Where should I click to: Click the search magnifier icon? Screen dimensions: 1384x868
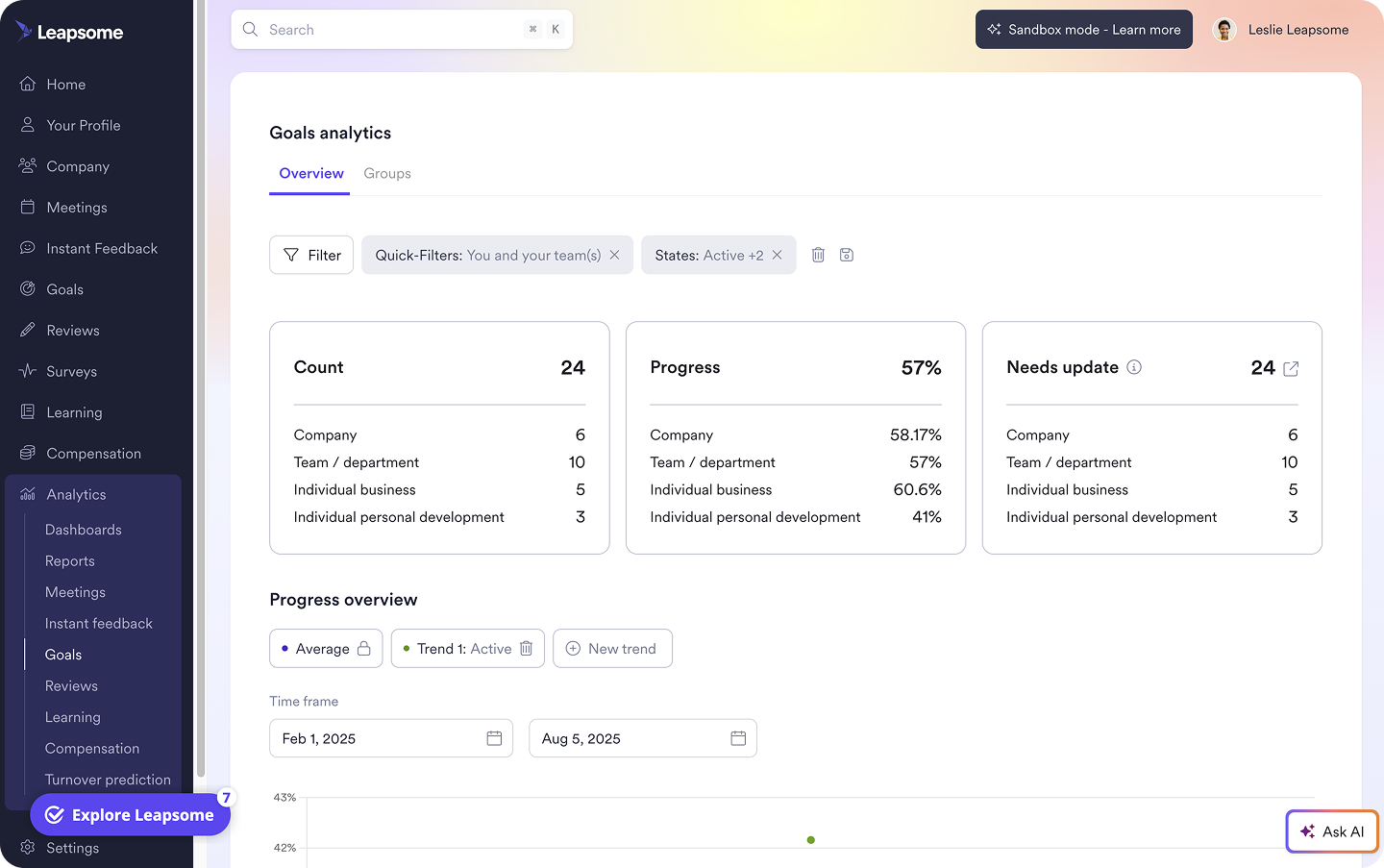click(250, 29)
